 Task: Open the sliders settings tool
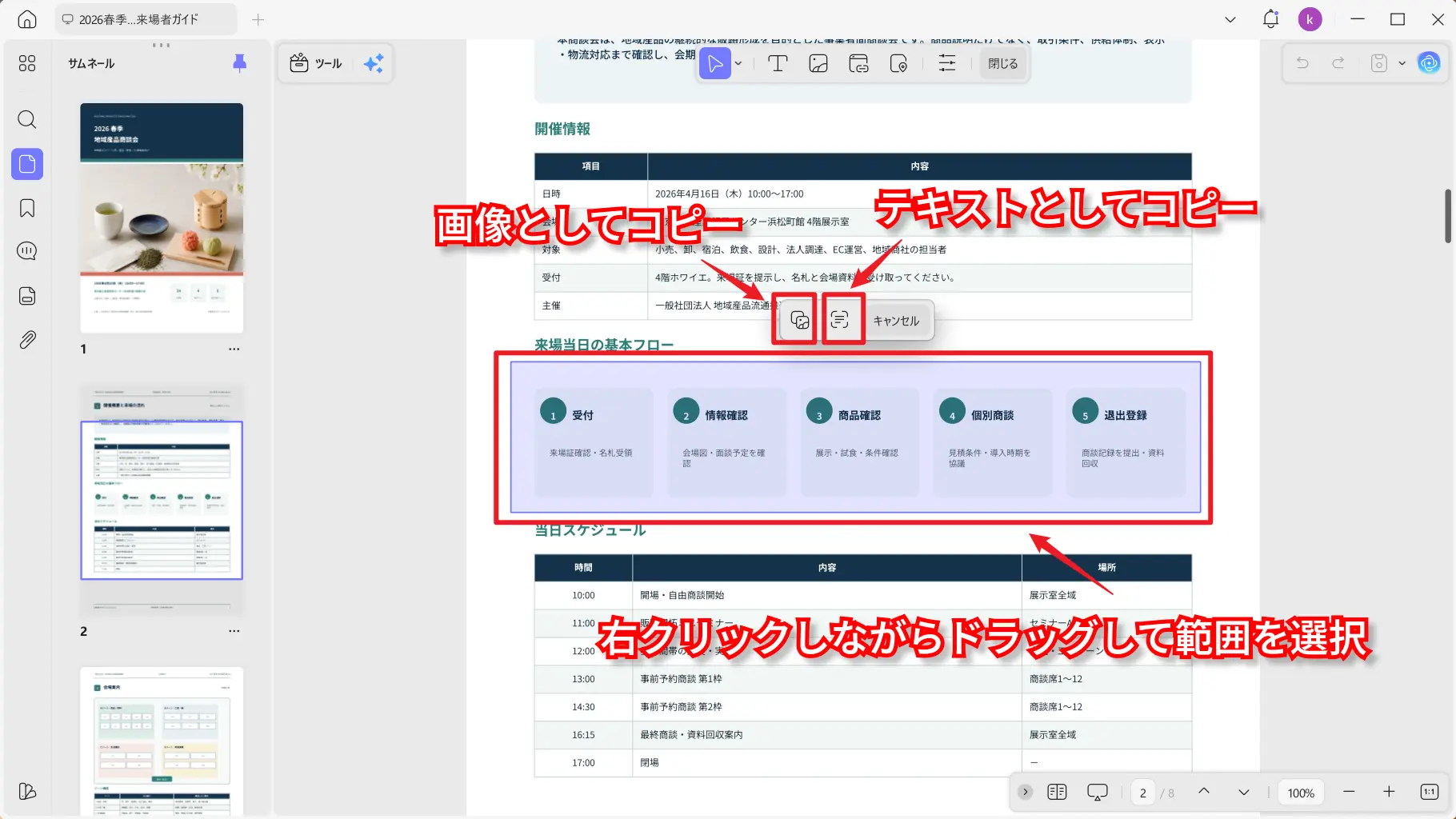[x=947, y=63]
